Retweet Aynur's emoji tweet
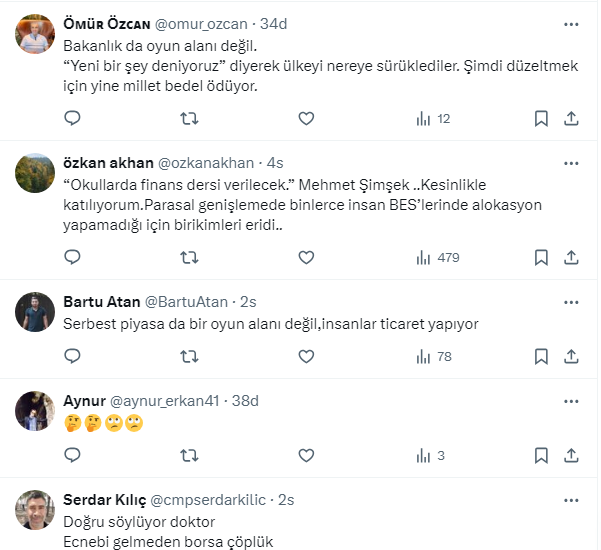 (x=188, y=455)
